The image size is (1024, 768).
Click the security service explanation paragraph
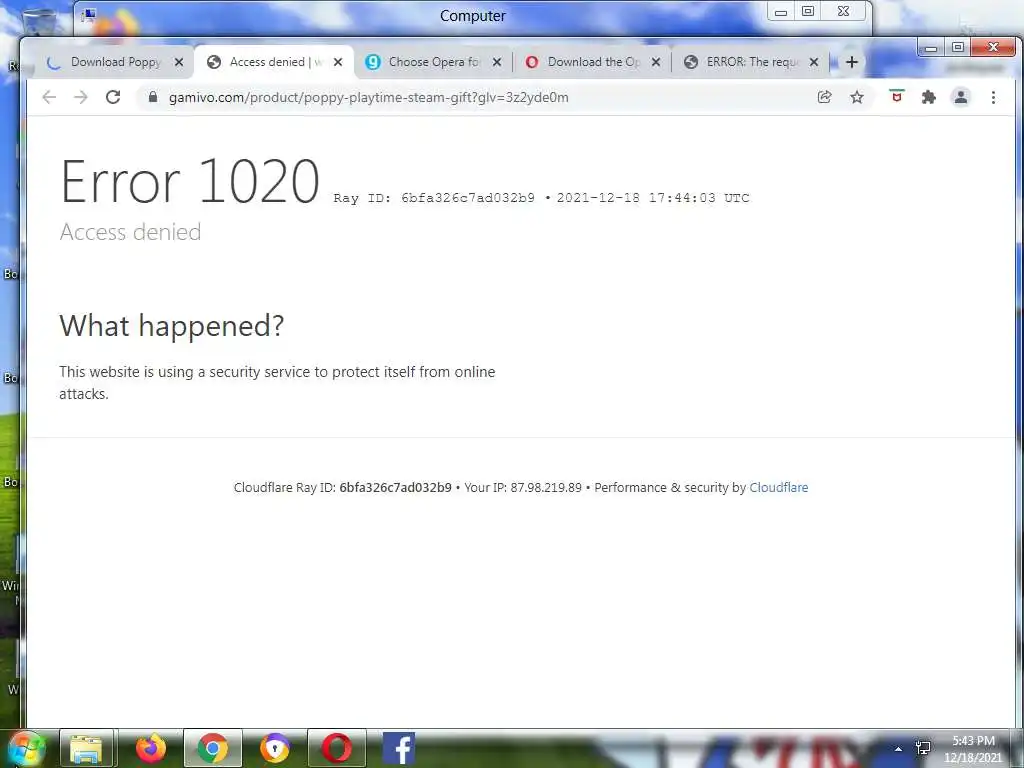pos(277,383)
